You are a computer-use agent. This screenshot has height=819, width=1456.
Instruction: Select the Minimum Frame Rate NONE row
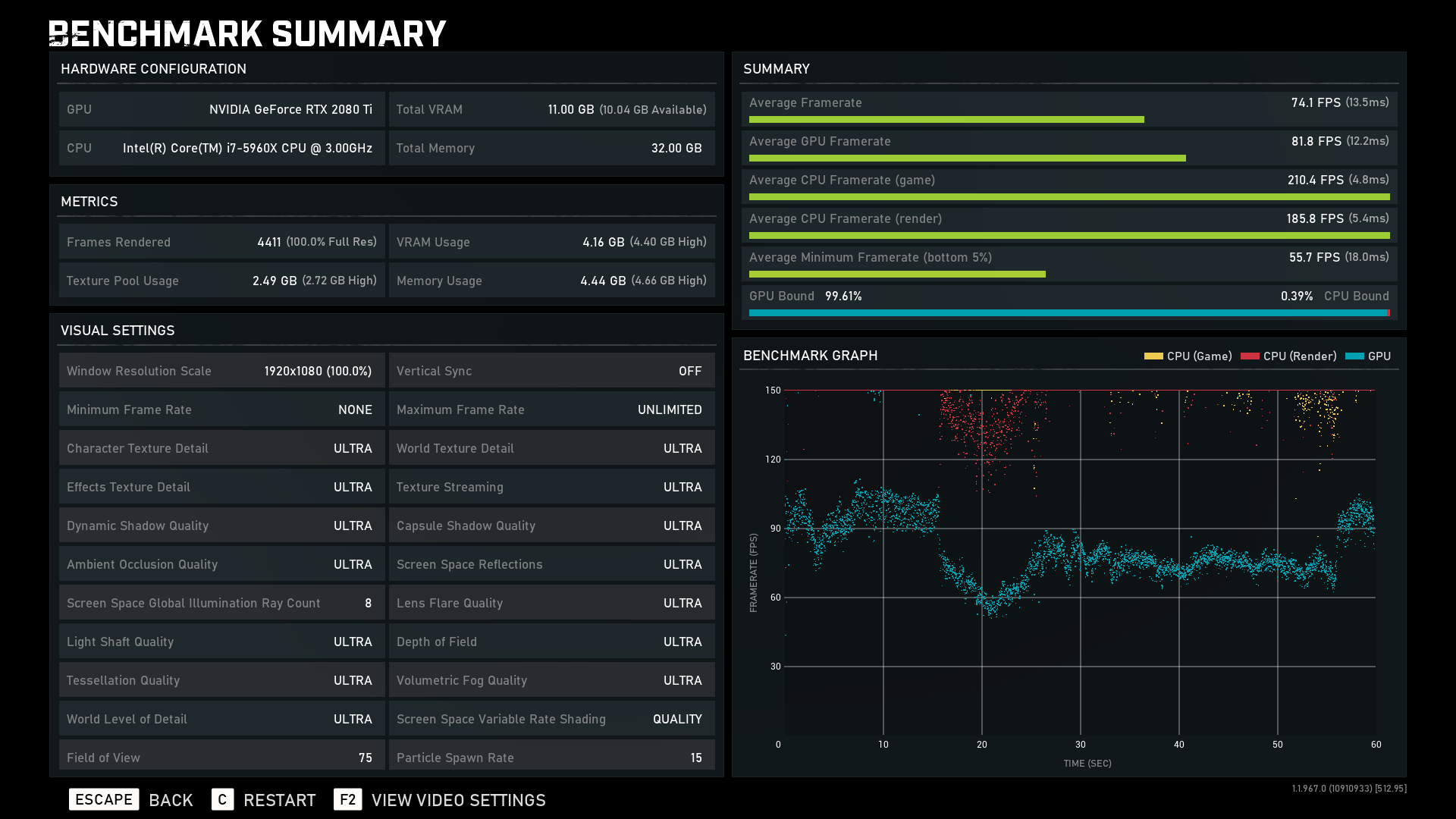pyautogui.click(x=221, y=409)
